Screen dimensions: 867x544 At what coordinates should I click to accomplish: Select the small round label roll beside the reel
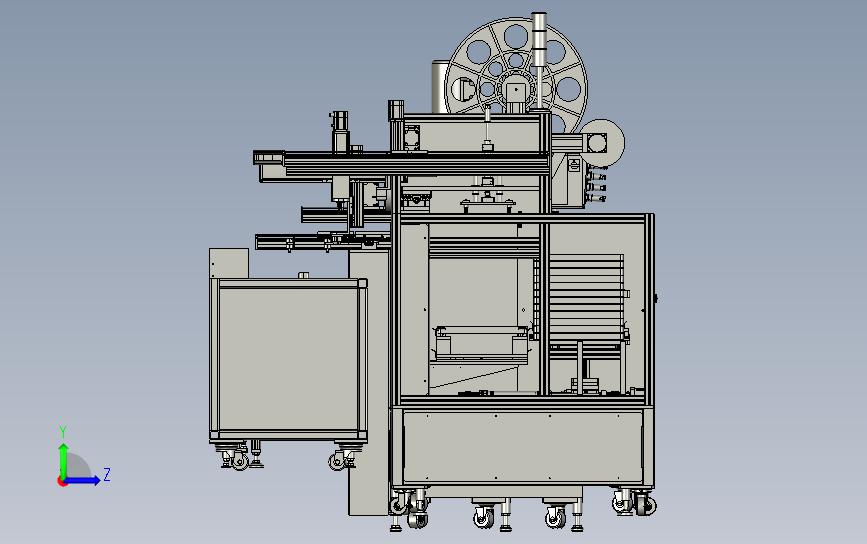click(x=602, y=143)
